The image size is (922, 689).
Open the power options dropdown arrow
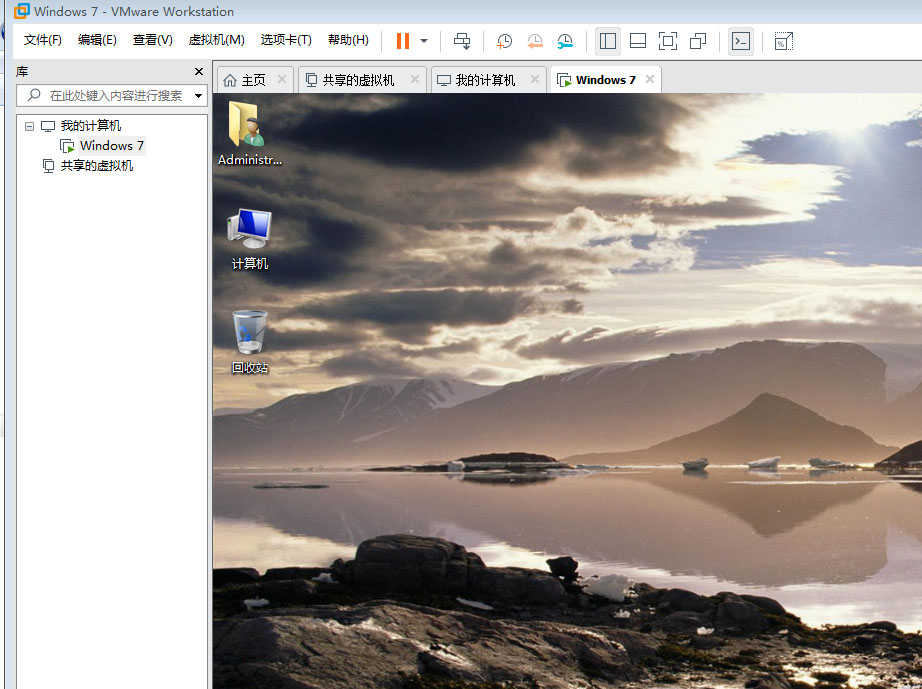click(x=424, y=41)
